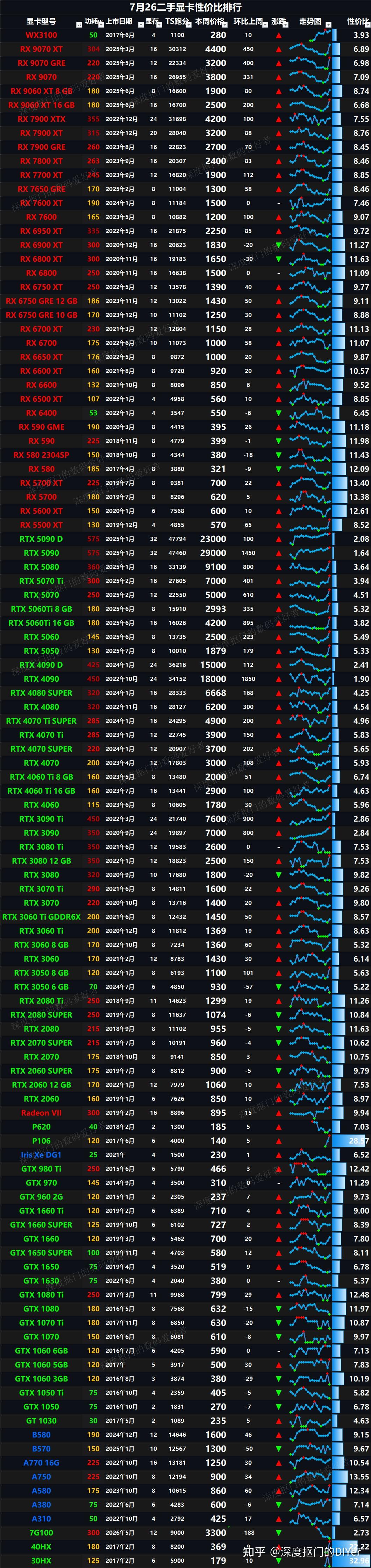
Task: Click the green down arrow in RTX 2080 SUPER row
Action: point(279,1015)
